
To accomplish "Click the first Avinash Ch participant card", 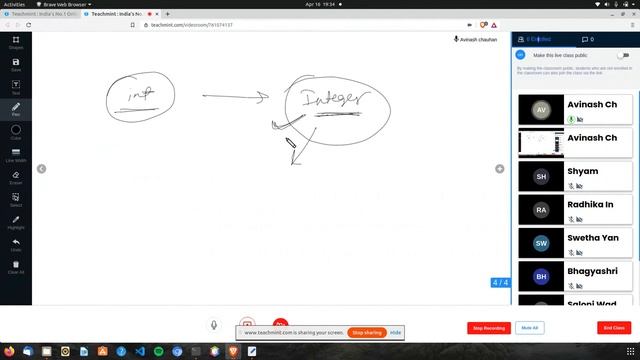I will 576,109.
